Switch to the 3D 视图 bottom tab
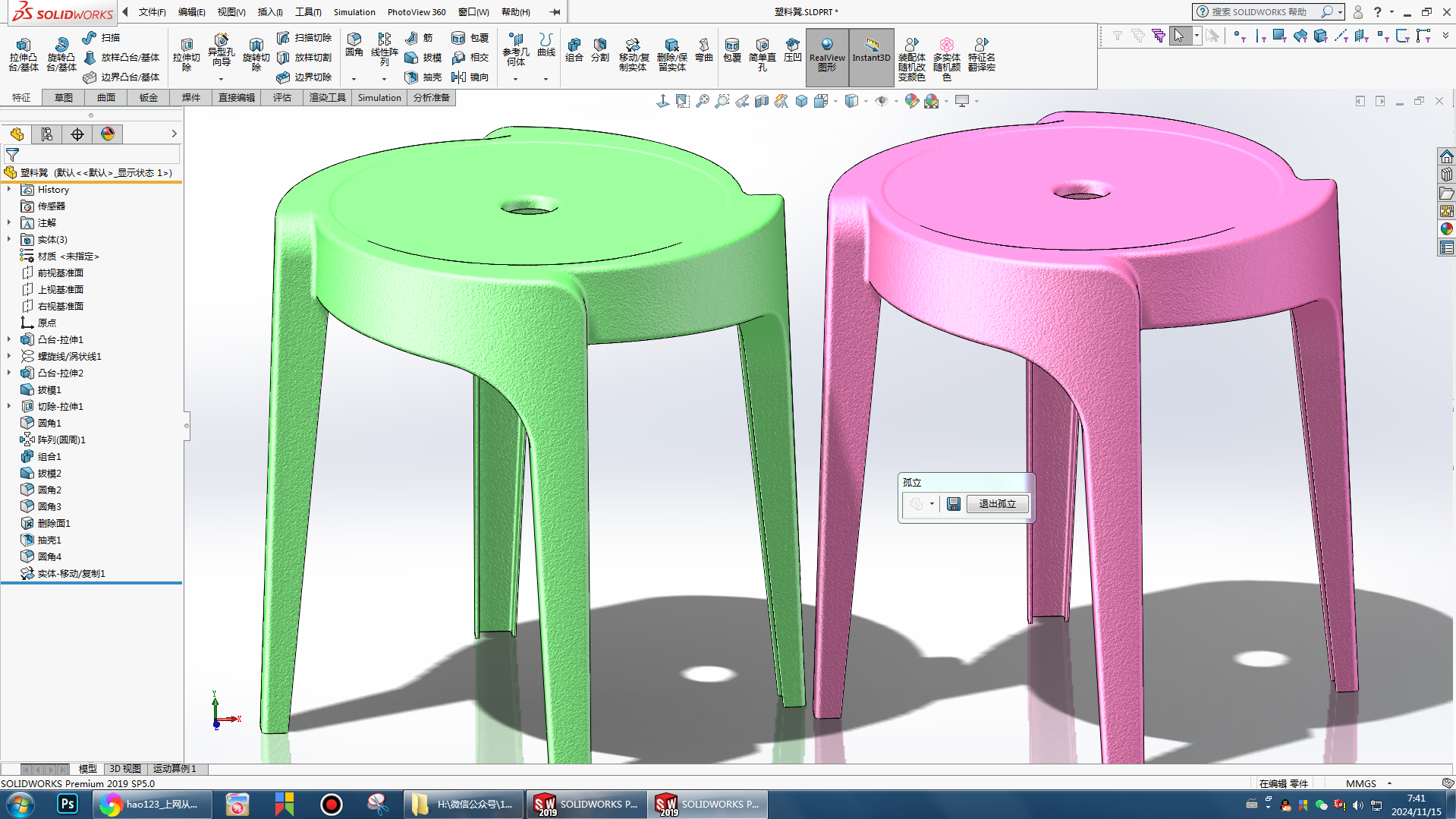 point(125,769)
